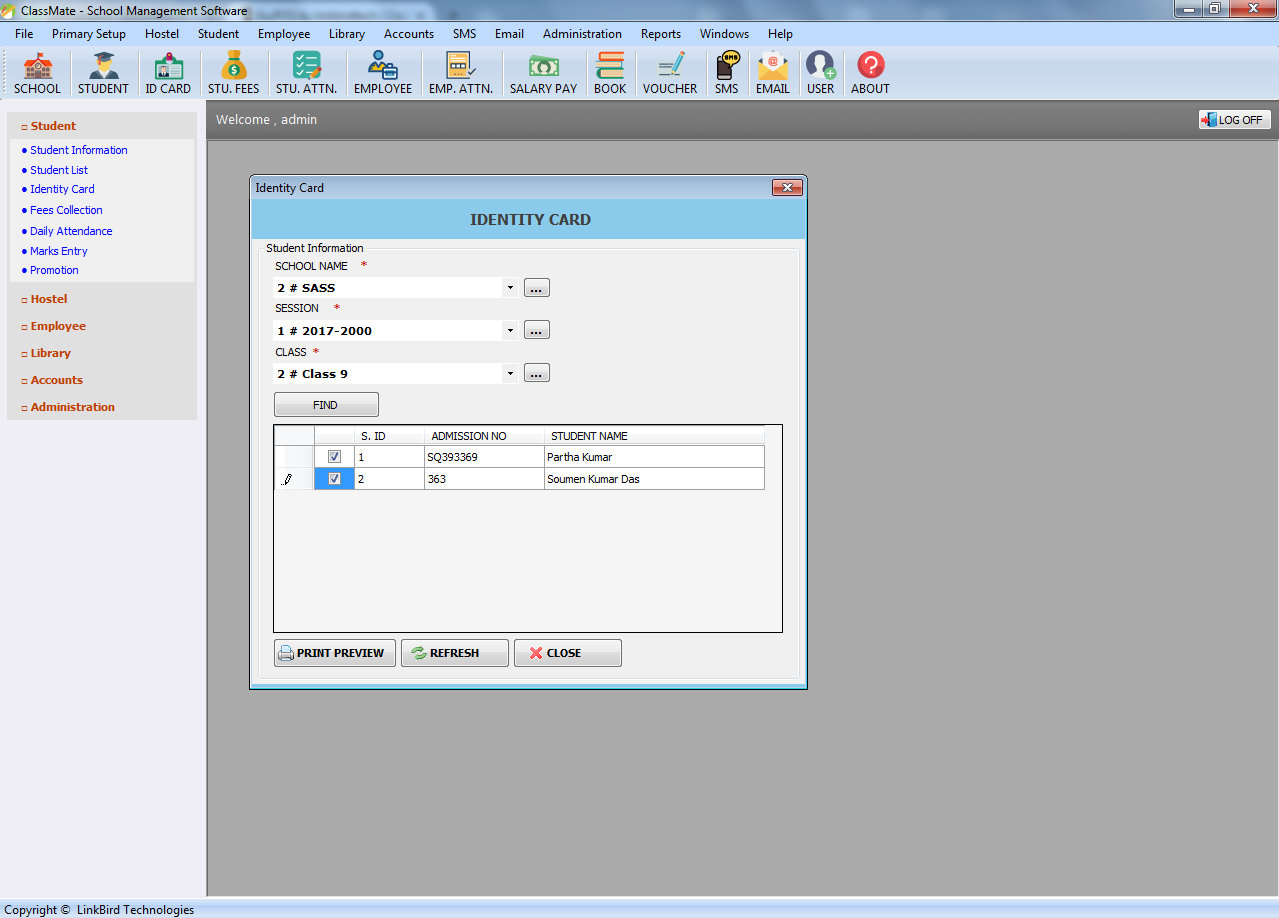Open the Reports menu

coord(660,33)
